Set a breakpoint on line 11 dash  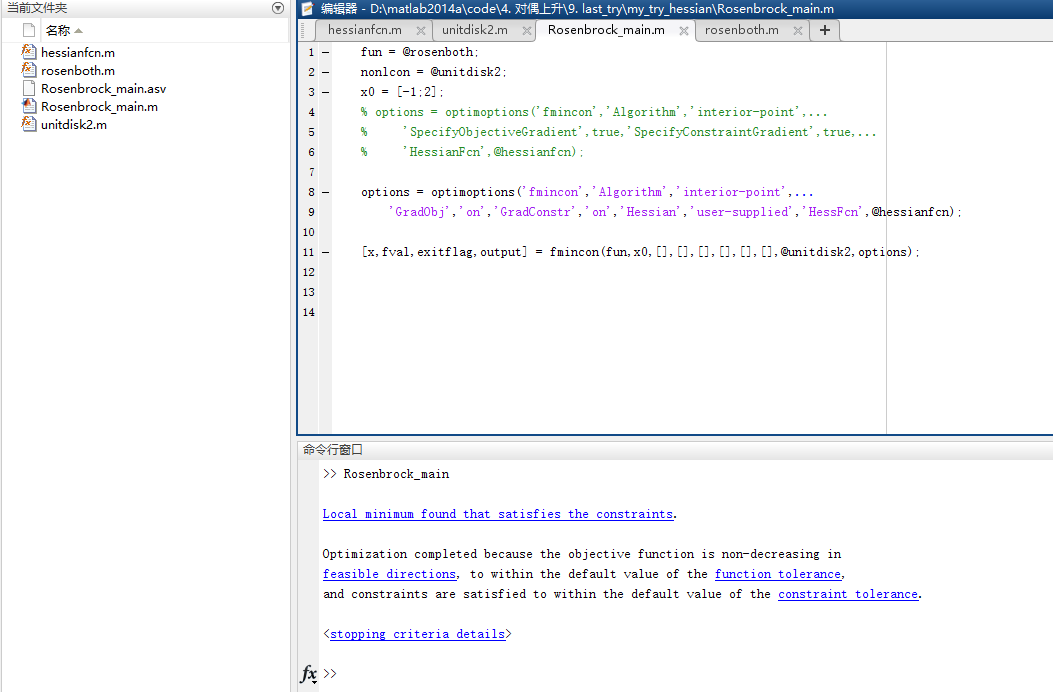325,252
